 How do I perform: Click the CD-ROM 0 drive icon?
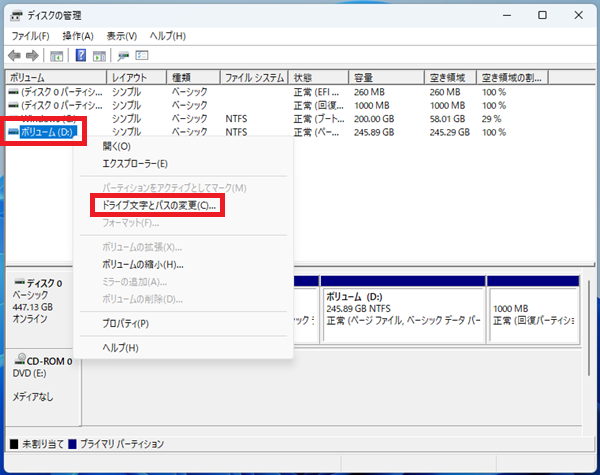(x=20, y=359)
